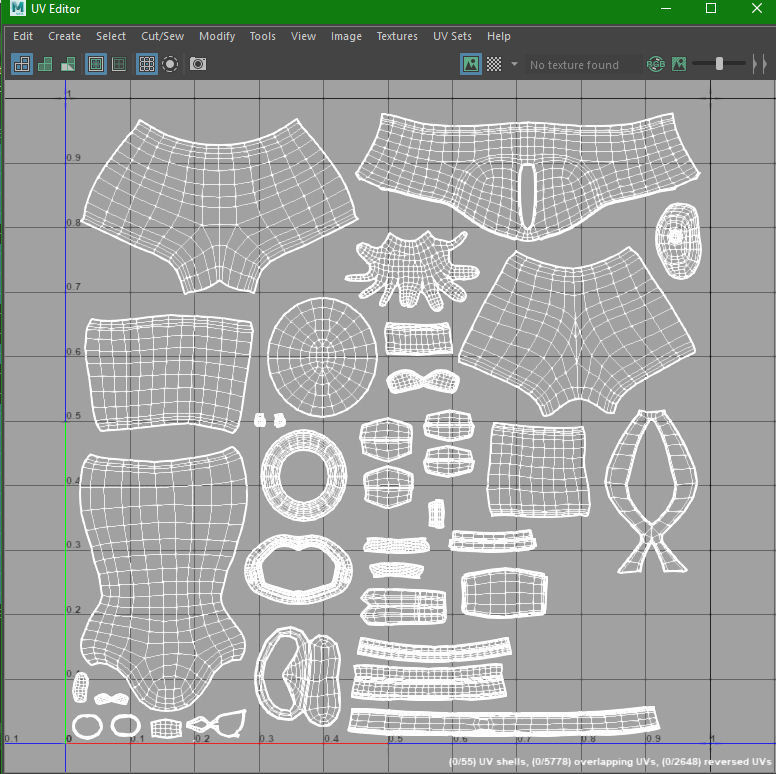Toggle wireframe UV display icon
This screenshot has height=774, width=776.
pyautogui.click(x=22, y=64)
